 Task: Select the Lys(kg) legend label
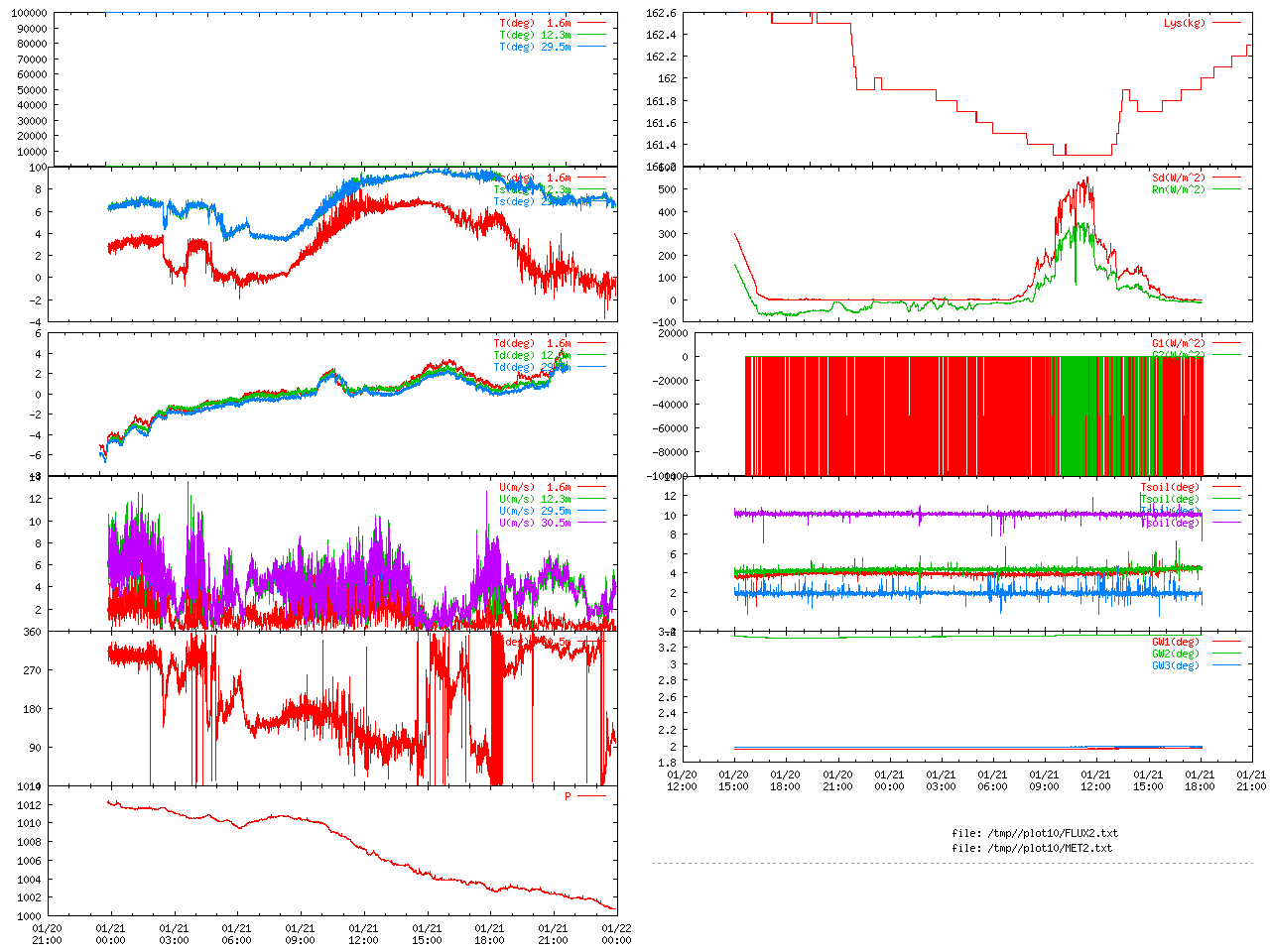(x=1185, y=23)
